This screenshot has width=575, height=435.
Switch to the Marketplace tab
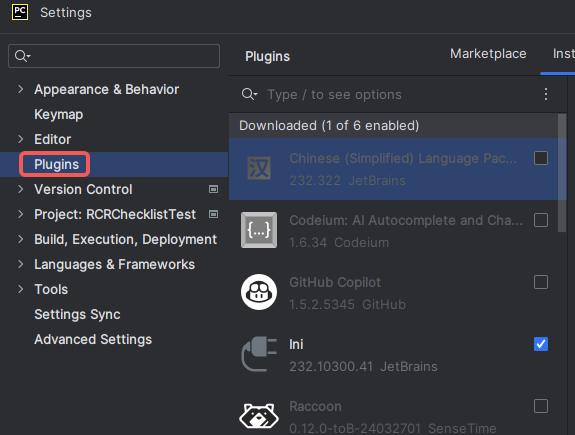488,54
